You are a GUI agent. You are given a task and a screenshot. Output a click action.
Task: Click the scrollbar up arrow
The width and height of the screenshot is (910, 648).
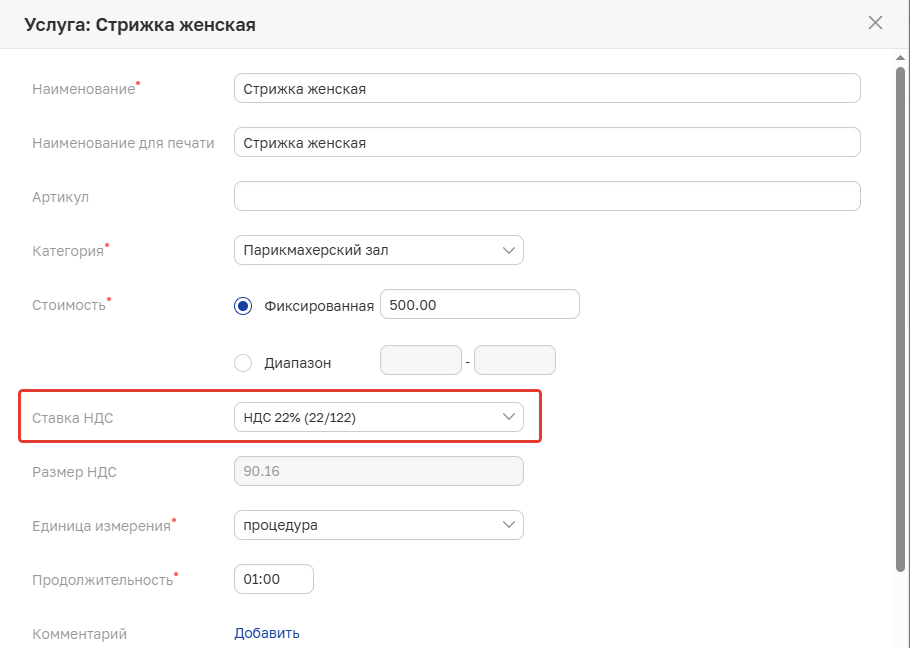point(900,58)
